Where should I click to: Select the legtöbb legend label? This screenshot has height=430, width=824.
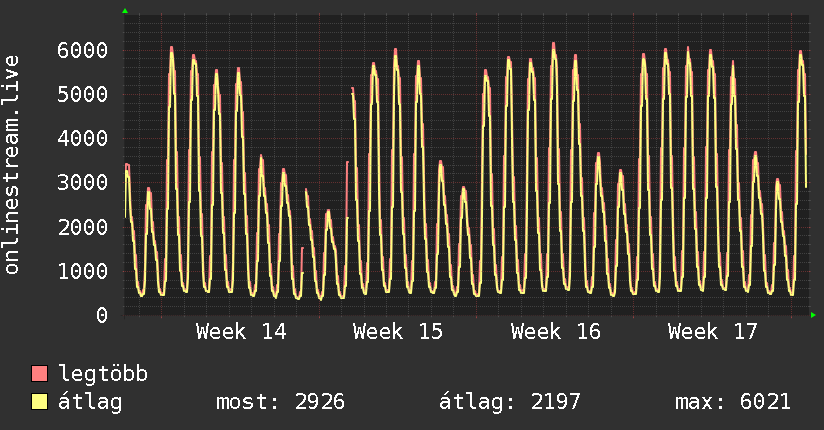click(x=103, y=373)
